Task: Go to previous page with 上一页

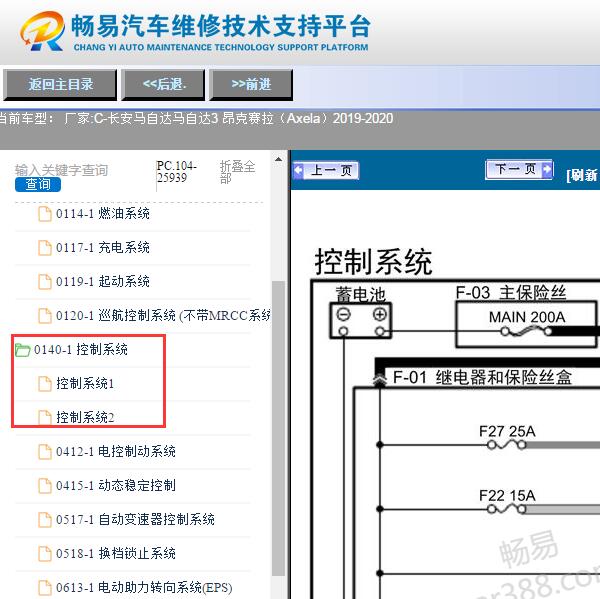Action: (x=326, y=170)
